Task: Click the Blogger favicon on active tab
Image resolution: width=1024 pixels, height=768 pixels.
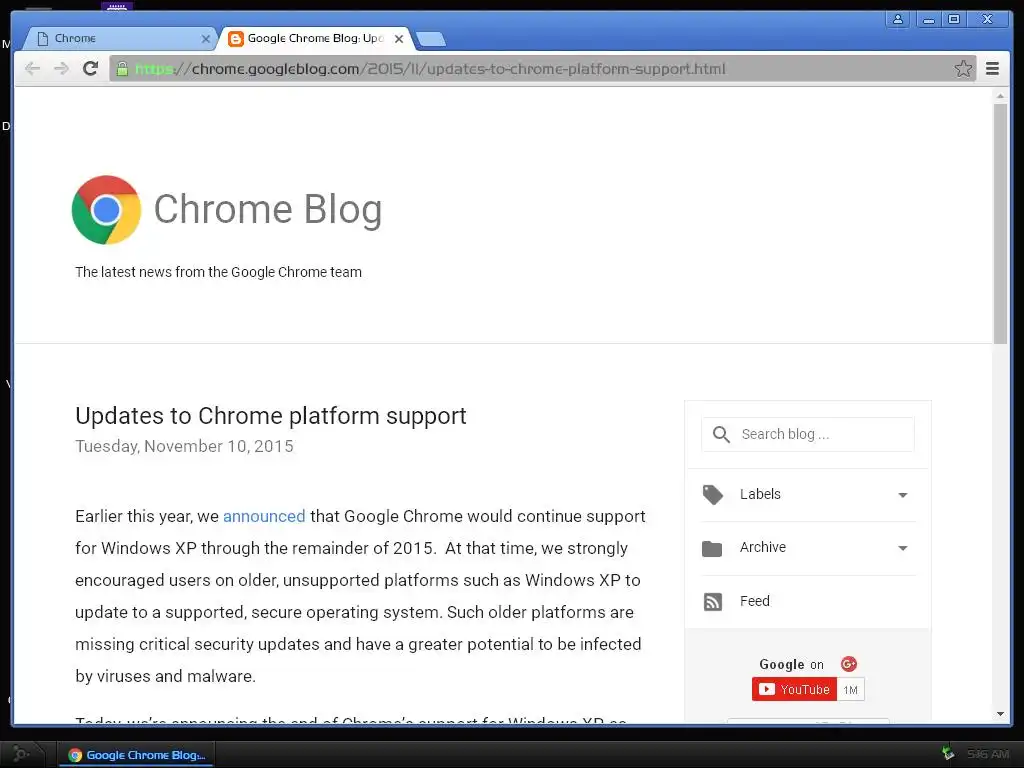Action: pyautogui.click(x=236, y=39)
